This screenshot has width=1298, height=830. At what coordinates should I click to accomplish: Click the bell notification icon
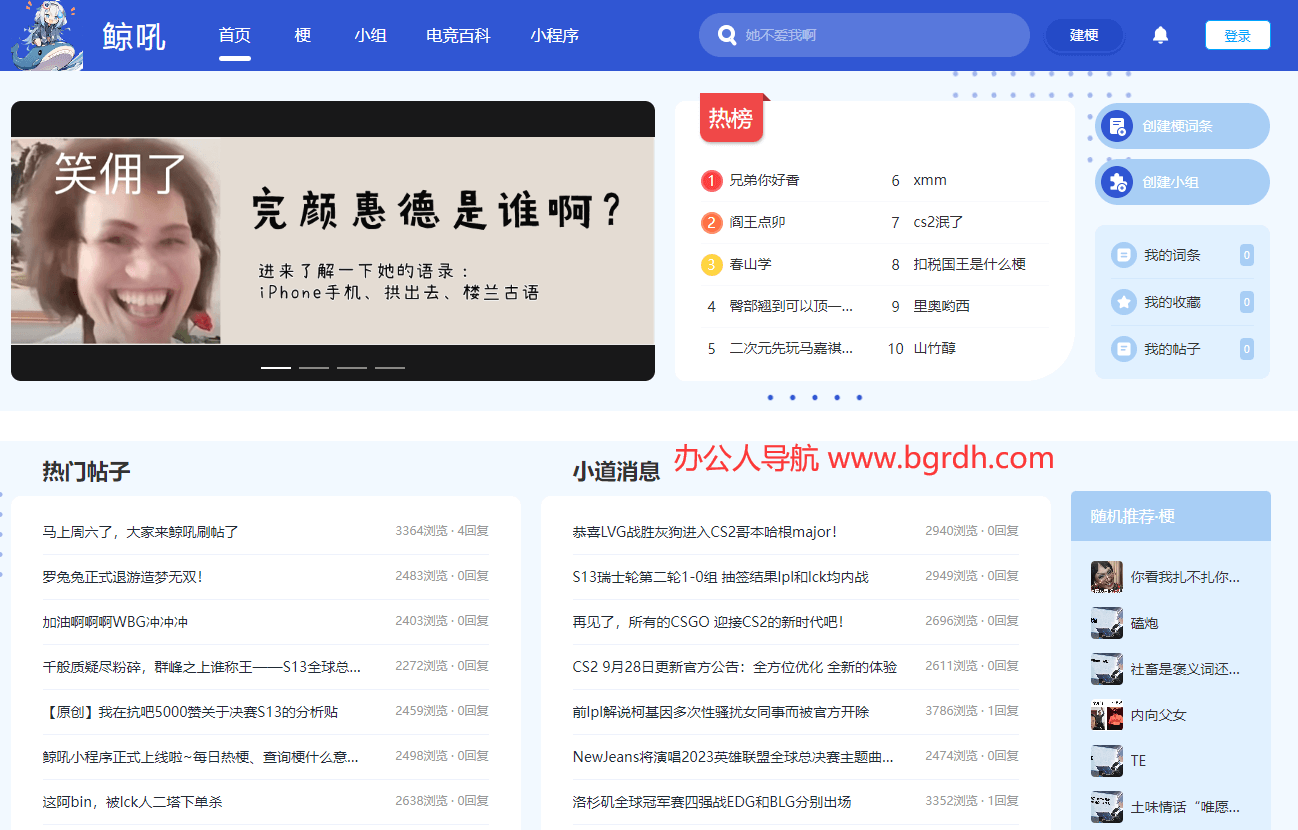(1159, 34)
